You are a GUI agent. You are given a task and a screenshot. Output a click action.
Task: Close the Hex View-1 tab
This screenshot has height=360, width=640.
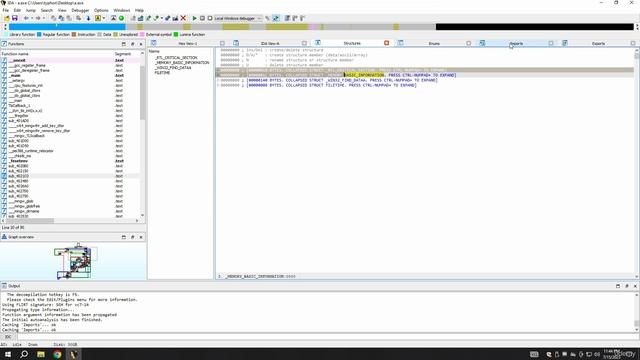(222, 43)
